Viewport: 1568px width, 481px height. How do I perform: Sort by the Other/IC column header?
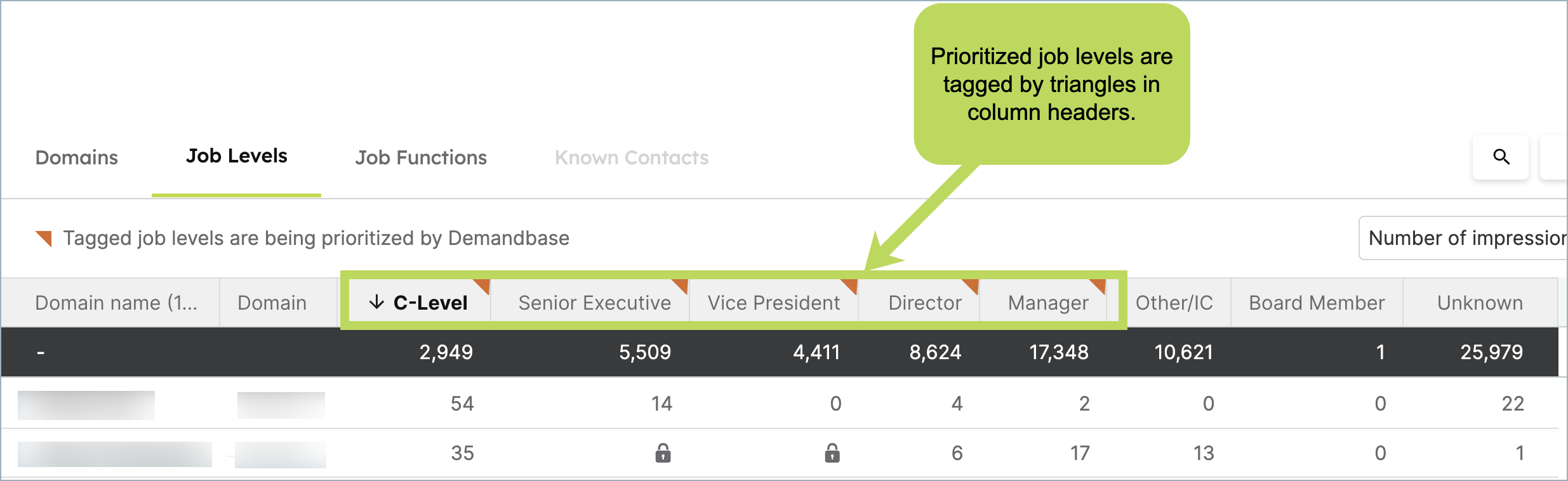tap(1174, 303)
